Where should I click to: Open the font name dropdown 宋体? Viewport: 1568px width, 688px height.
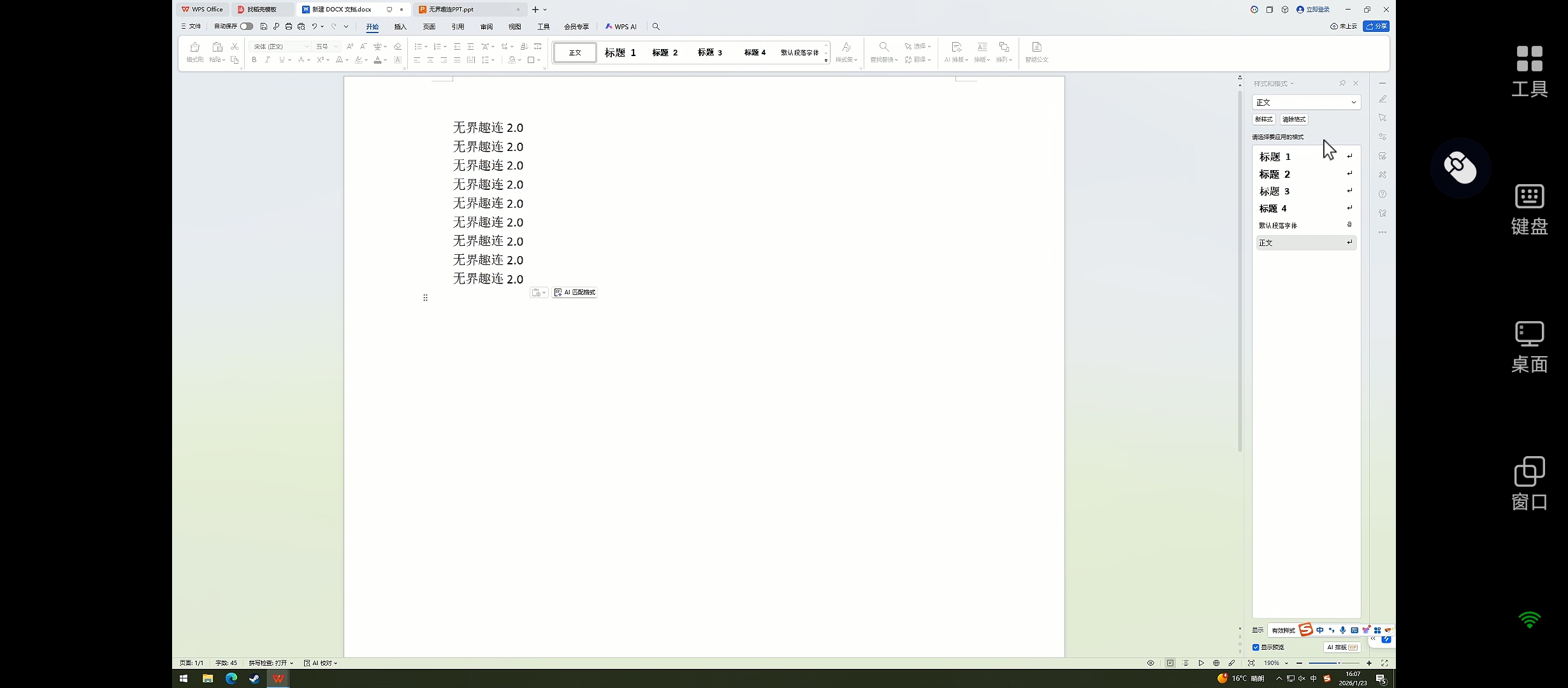(306, 47)
